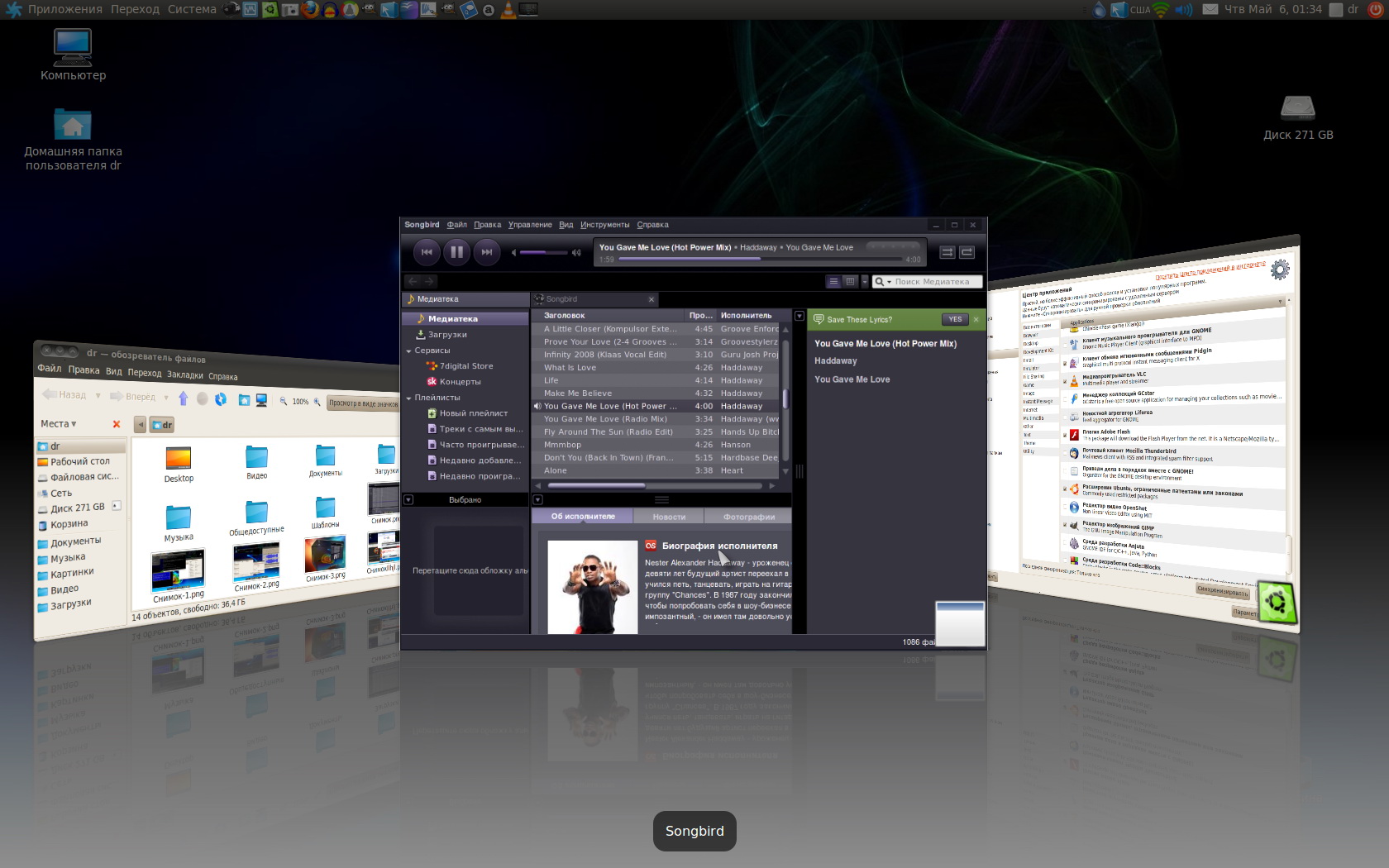This screenshot has height=868, width=1389.
Task: Open column picker in track list header
Action: [x=799, y=316]
